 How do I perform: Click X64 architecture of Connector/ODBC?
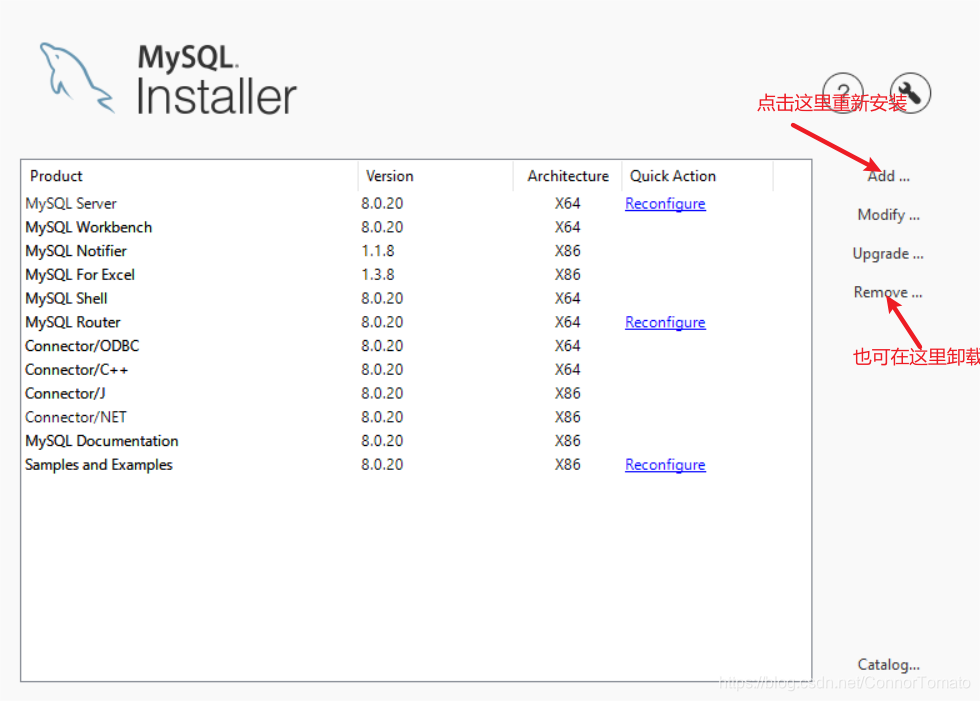[x=568, y=346]
